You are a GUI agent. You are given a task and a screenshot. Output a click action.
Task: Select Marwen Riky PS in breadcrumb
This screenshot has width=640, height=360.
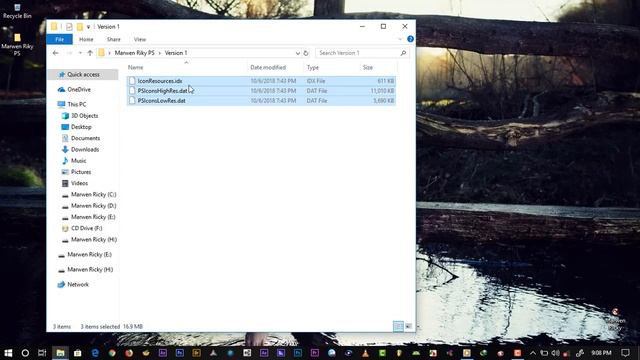point(134,53)
